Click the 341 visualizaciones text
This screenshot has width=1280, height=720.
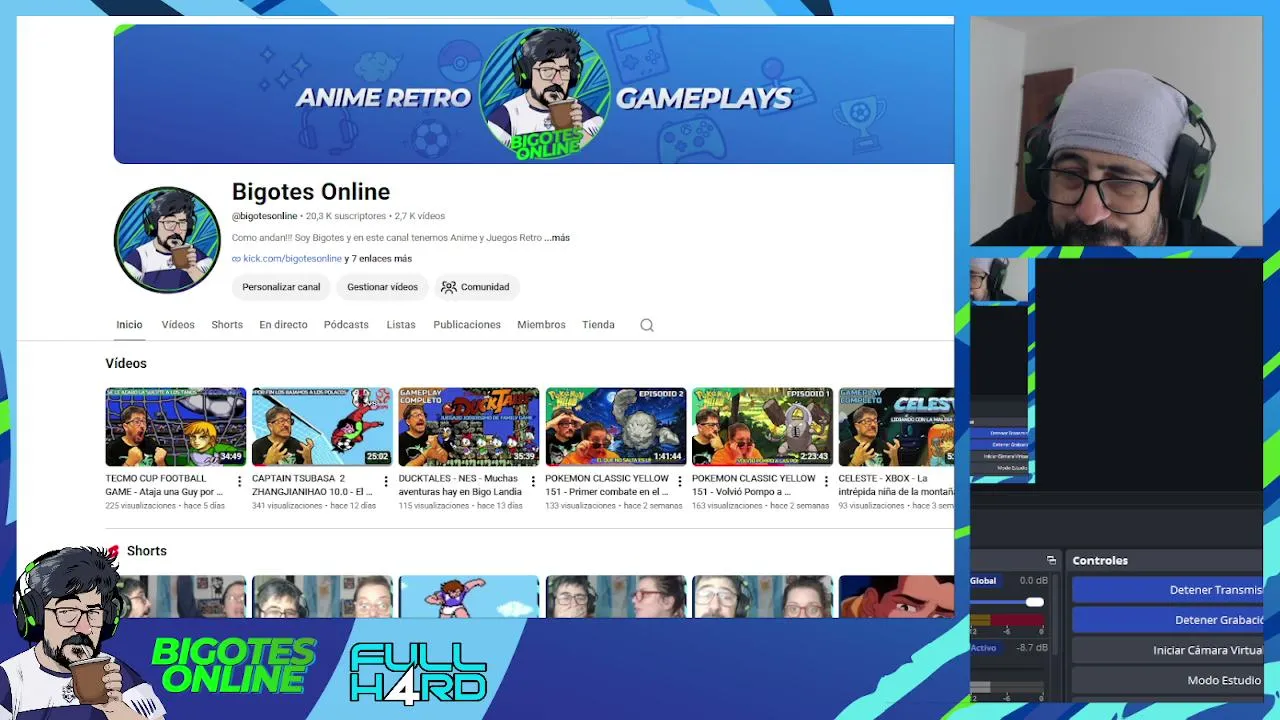287,506
